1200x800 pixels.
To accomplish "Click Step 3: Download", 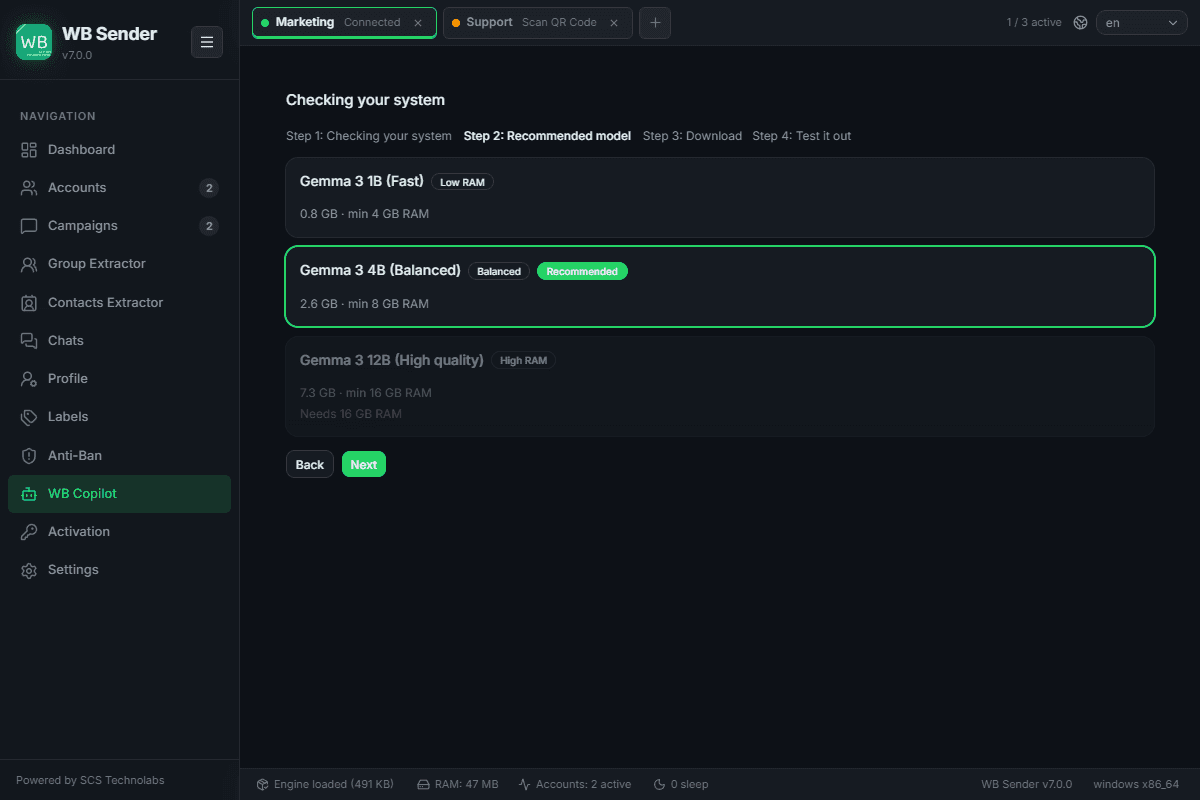I will [692, 136].
